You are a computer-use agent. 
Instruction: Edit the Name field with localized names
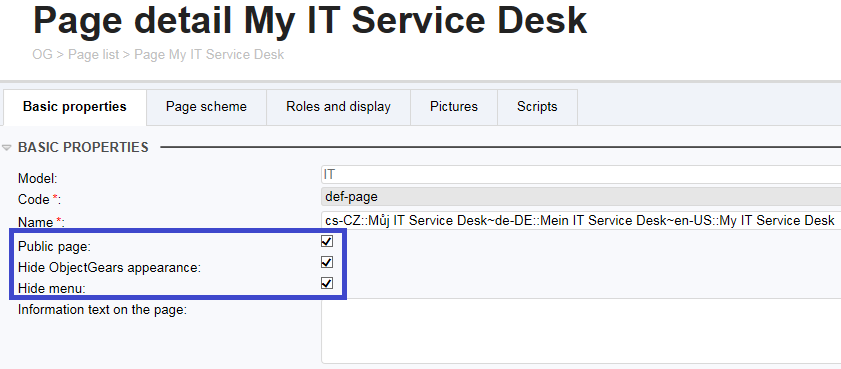581,220
